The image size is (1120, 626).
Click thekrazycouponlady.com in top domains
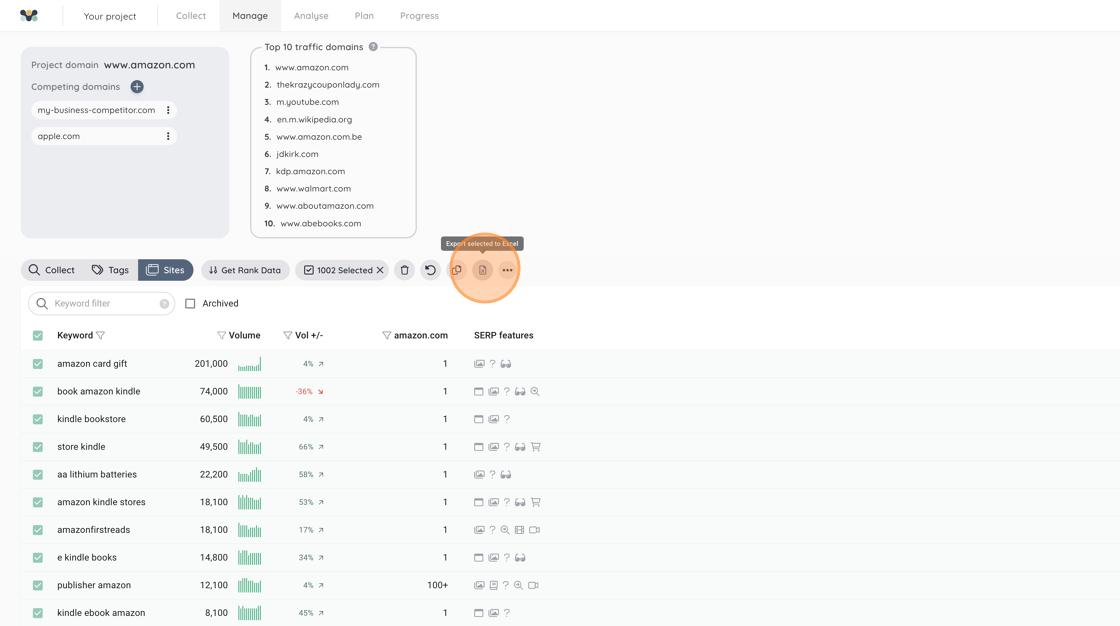[328, 84]
